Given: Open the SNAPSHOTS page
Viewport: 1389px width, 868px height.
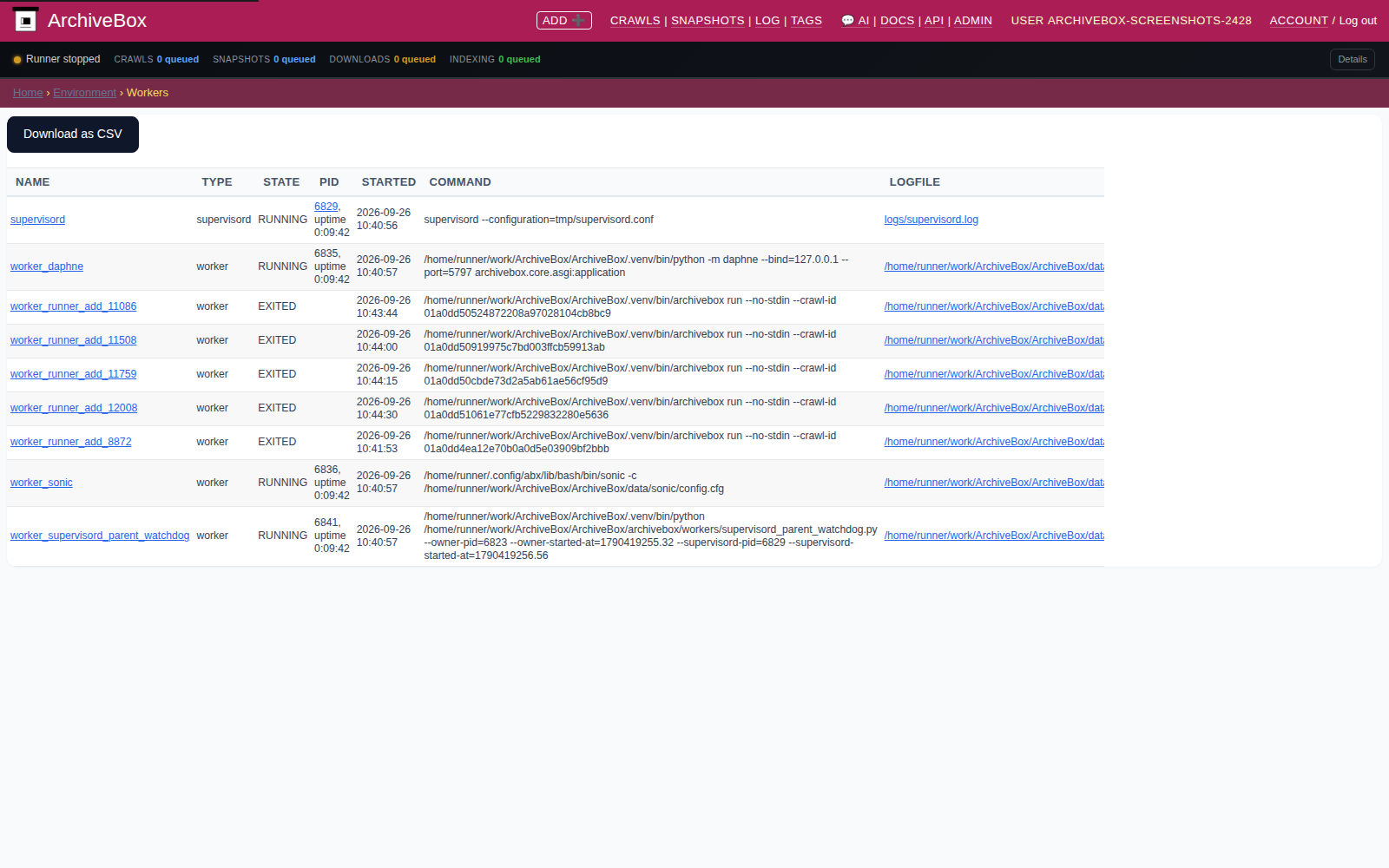Looking at the screenshot, I should pyautogui.click(x=708, y=21).
